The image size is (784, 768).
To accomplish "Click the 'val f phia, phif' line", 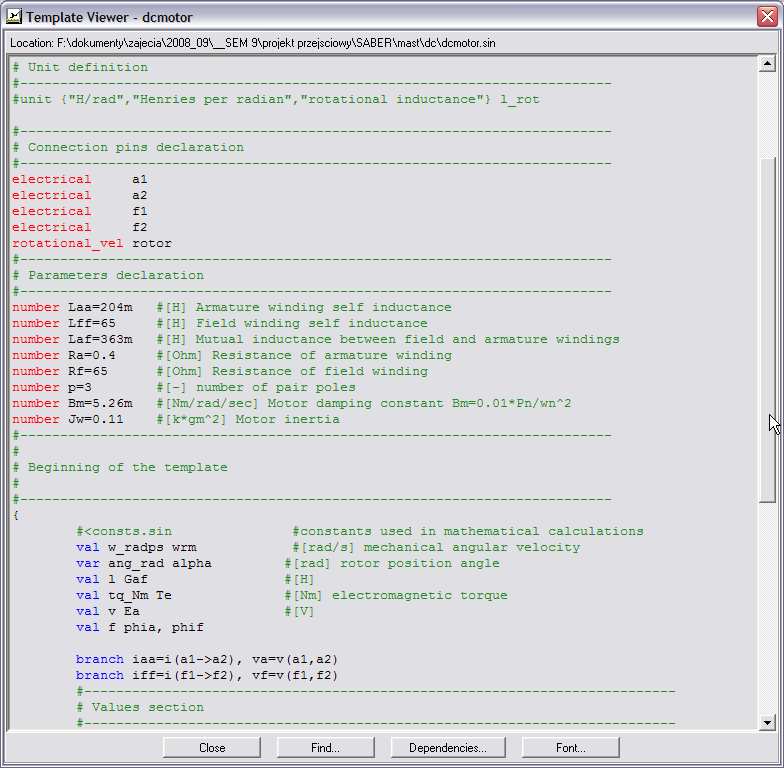I will click(140, 627).
